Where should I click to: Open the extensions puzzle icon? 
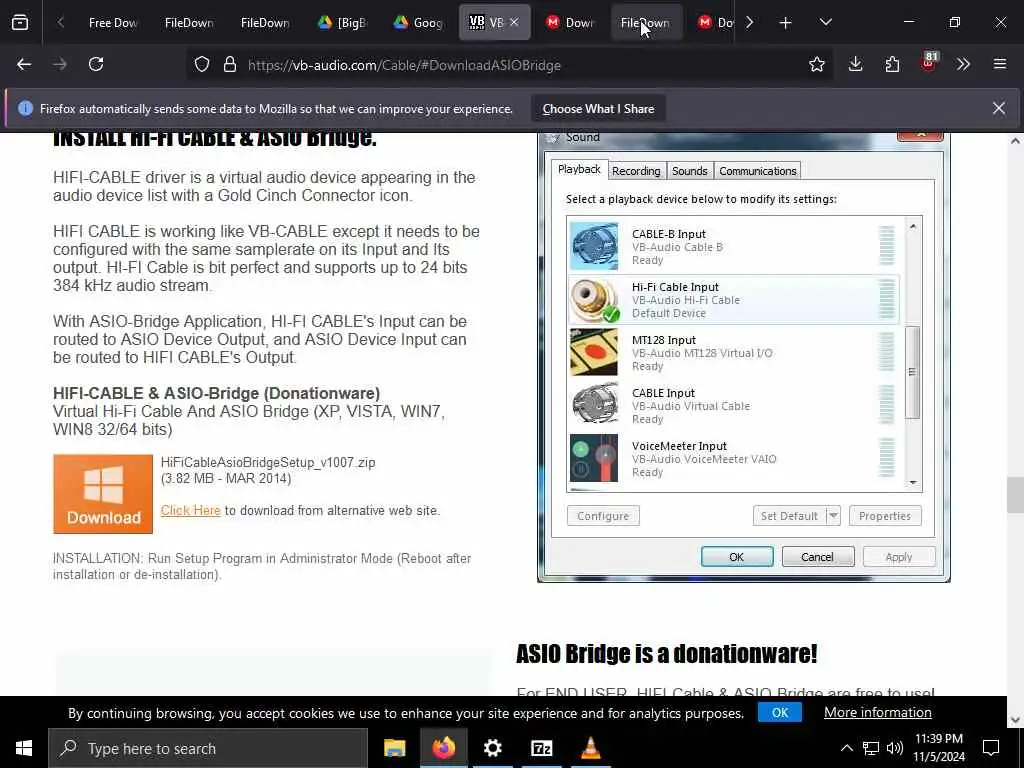coord(892,64)
